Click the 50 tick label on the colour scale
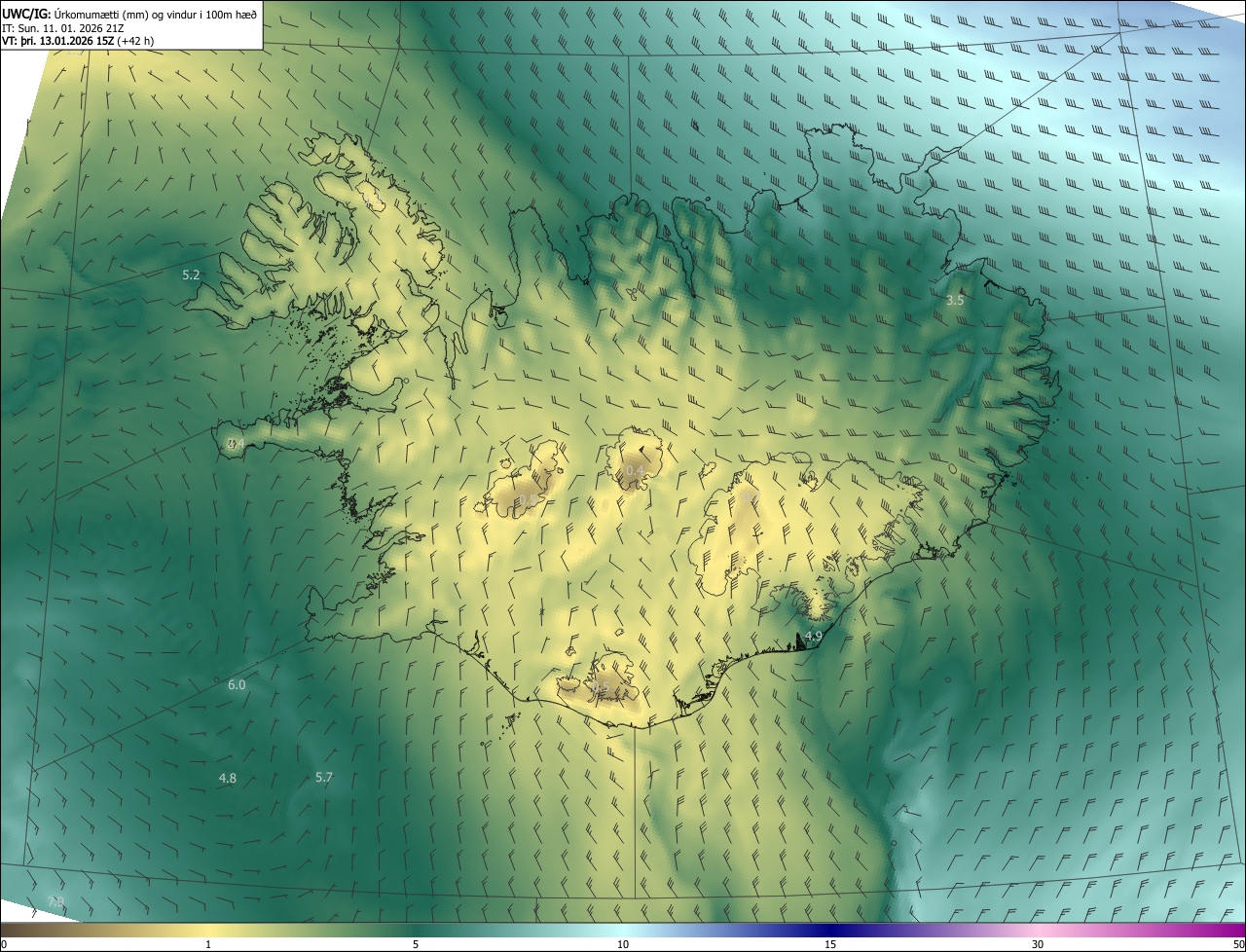Image resolution: width=1246 pixels, height=952 pixels. tap(1238, 944)
